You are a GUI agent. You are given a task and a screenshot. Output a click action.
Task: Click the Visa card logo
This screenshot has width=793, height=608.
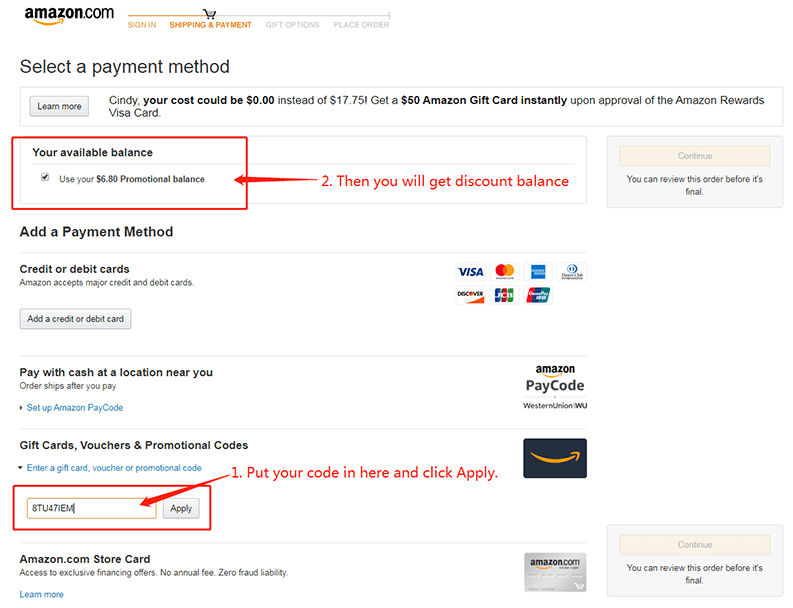click(470, 272)
